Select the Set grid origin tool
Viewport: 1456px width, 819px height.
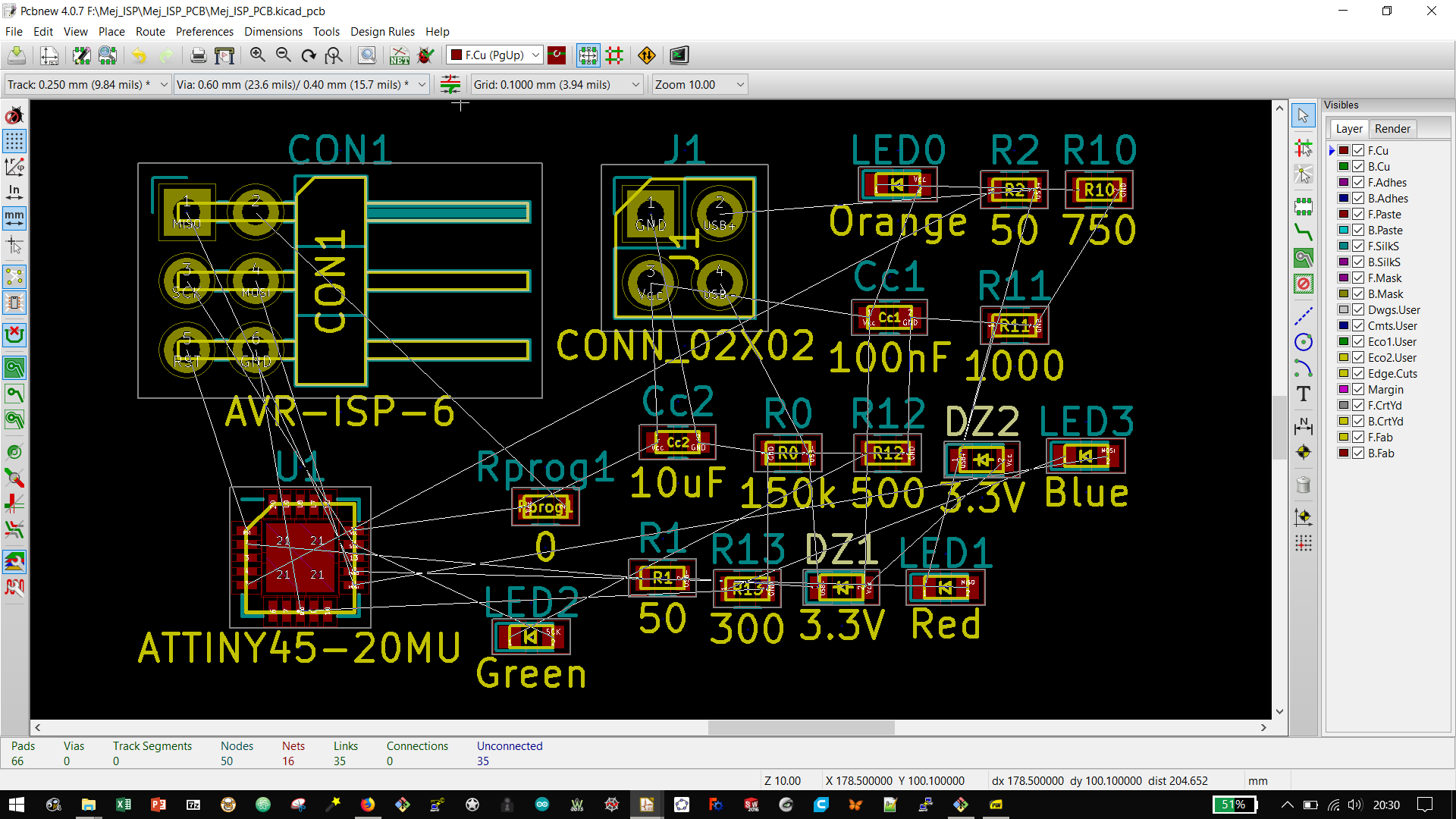[x=1304, y=543]
